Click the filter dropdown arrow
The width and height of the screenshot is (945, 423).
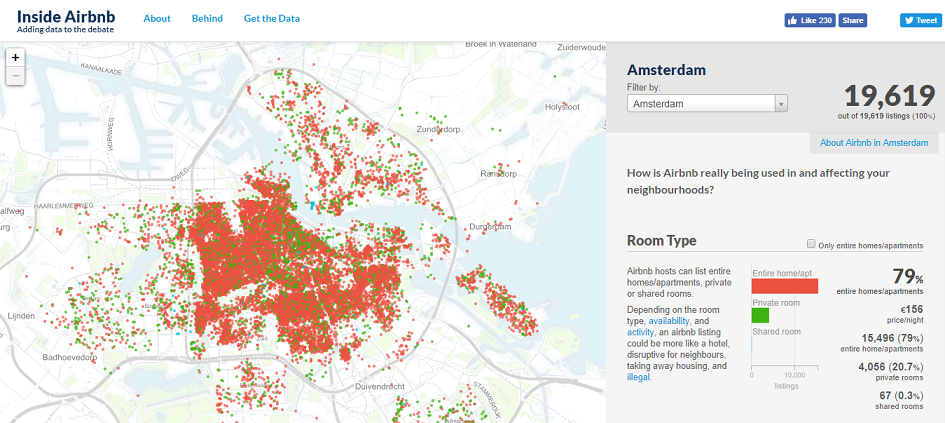tap(781, 103)
